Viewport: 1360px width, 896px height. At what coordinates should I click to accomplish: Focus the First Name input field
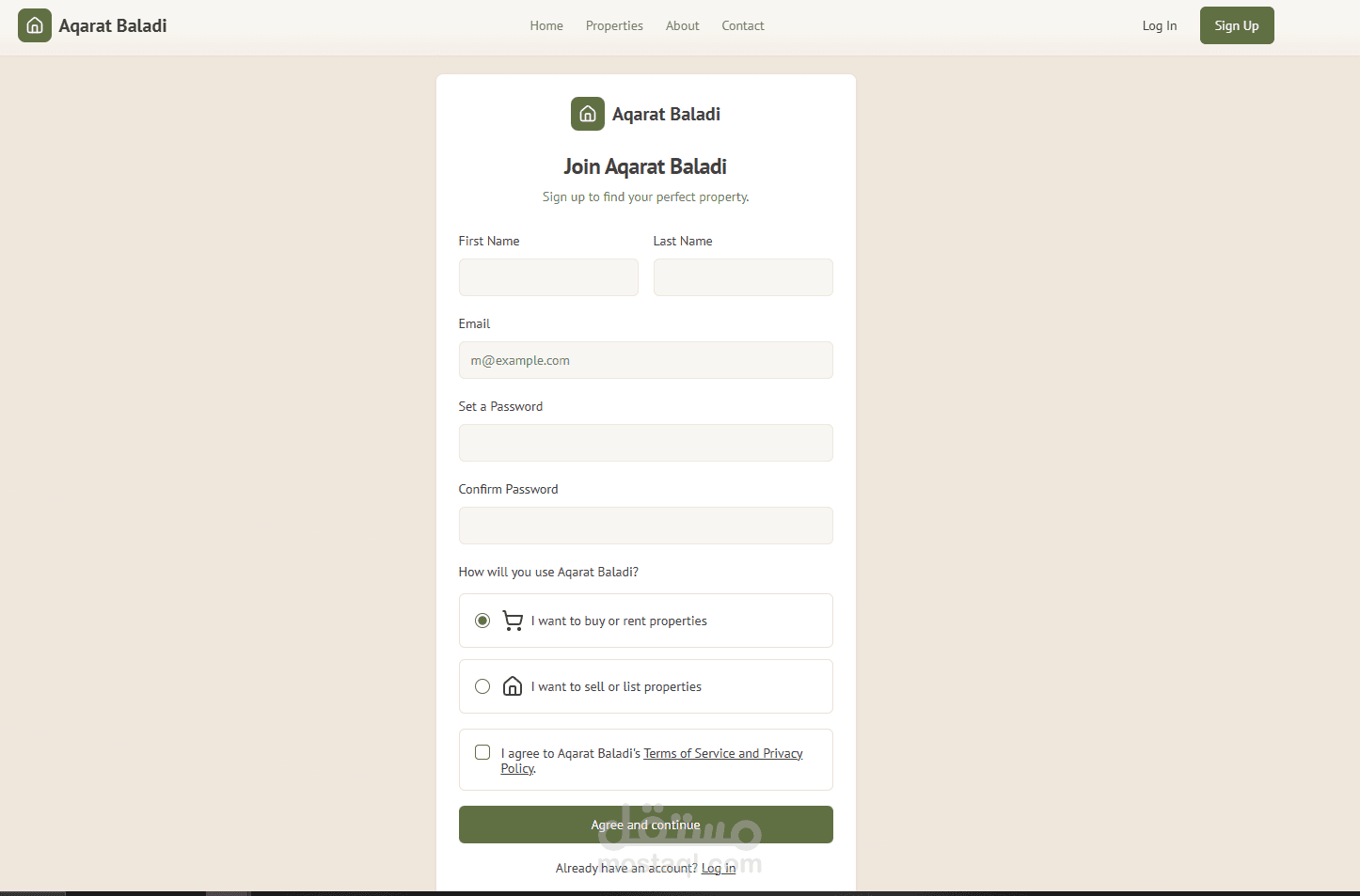(x=548, y=277)
